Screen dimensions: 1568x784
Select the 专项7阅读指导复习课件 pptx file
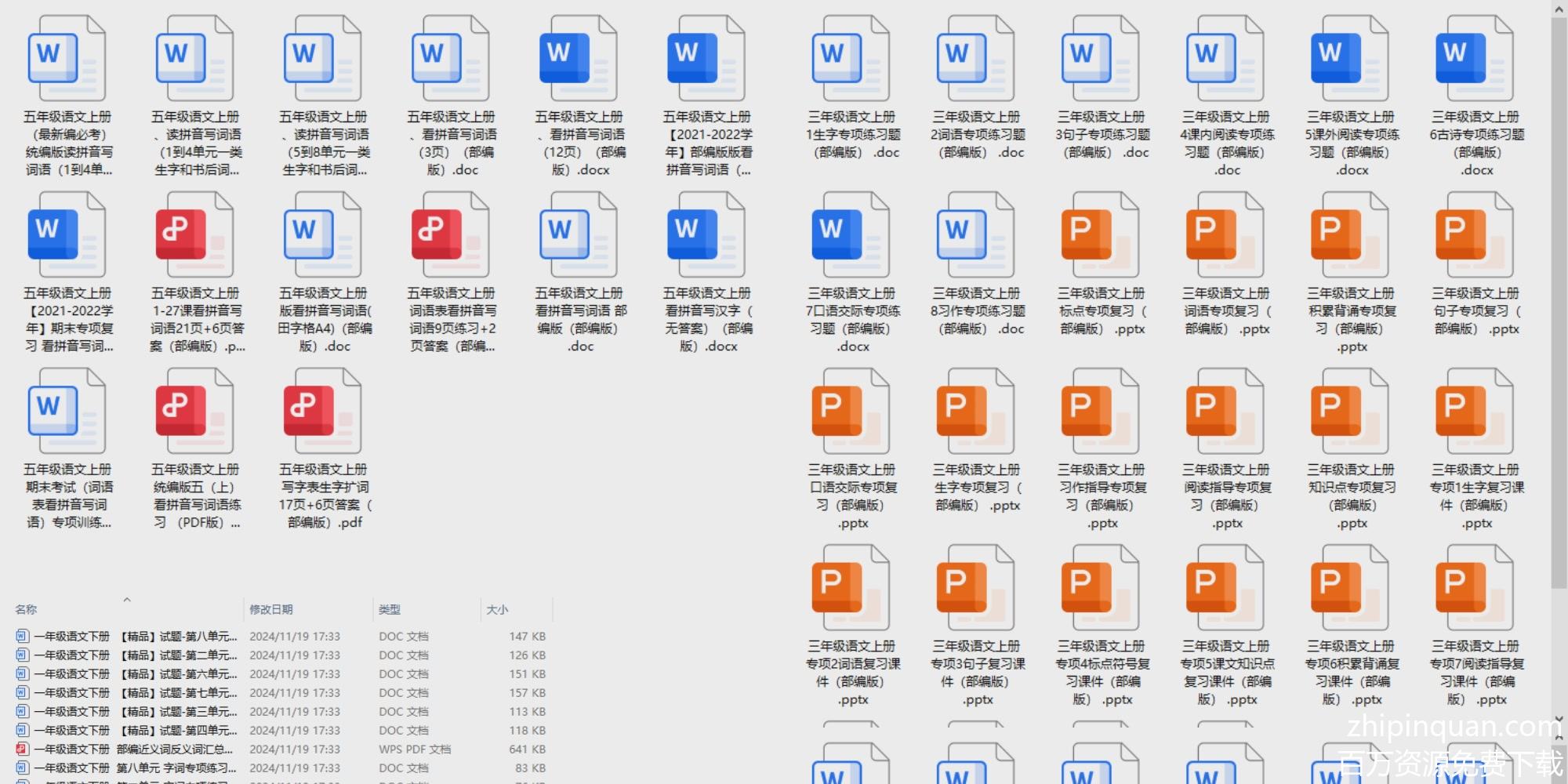click(1475, 588)
